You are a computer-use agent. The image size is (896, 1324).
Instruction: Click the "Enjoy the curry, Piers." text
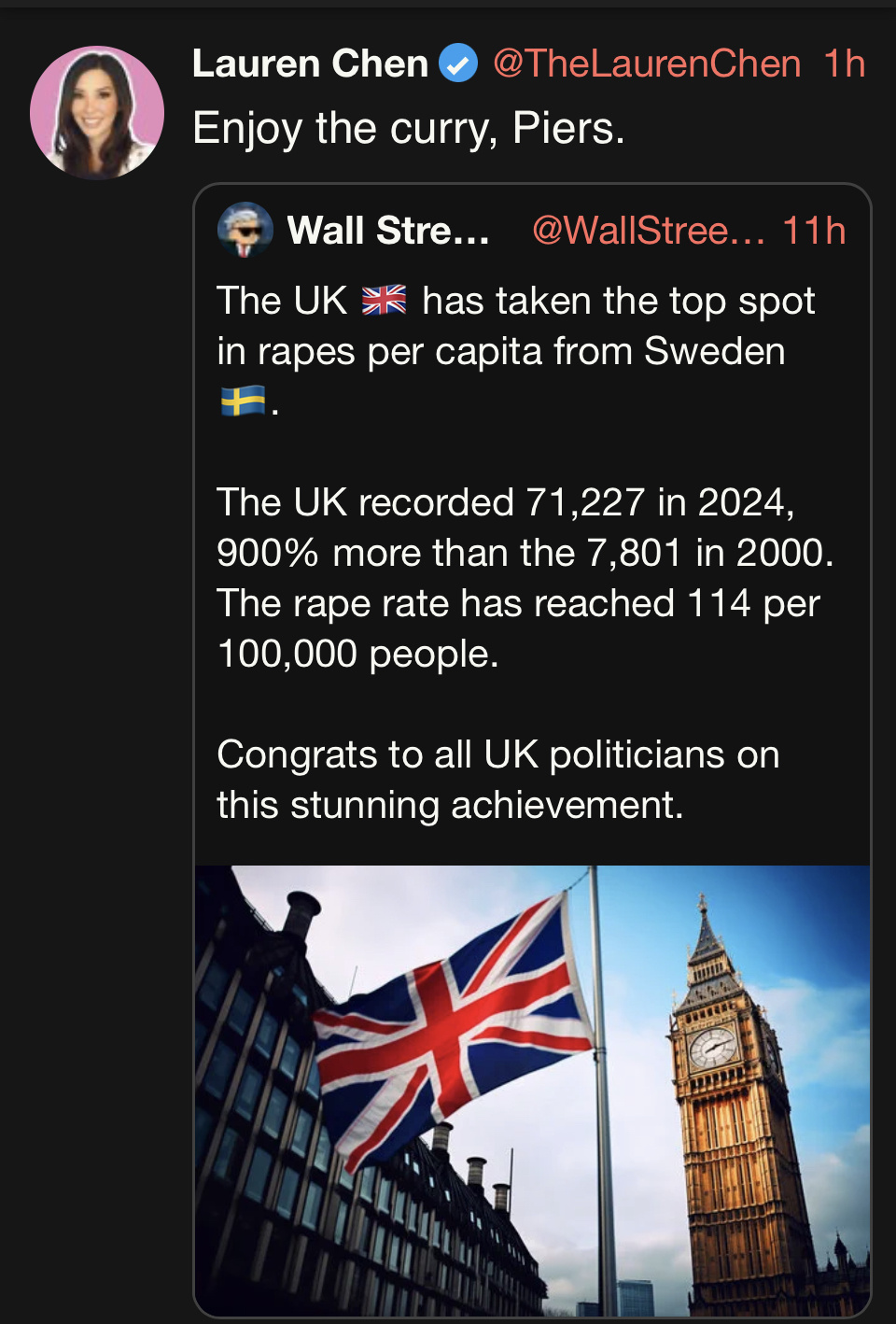(408, 128)
